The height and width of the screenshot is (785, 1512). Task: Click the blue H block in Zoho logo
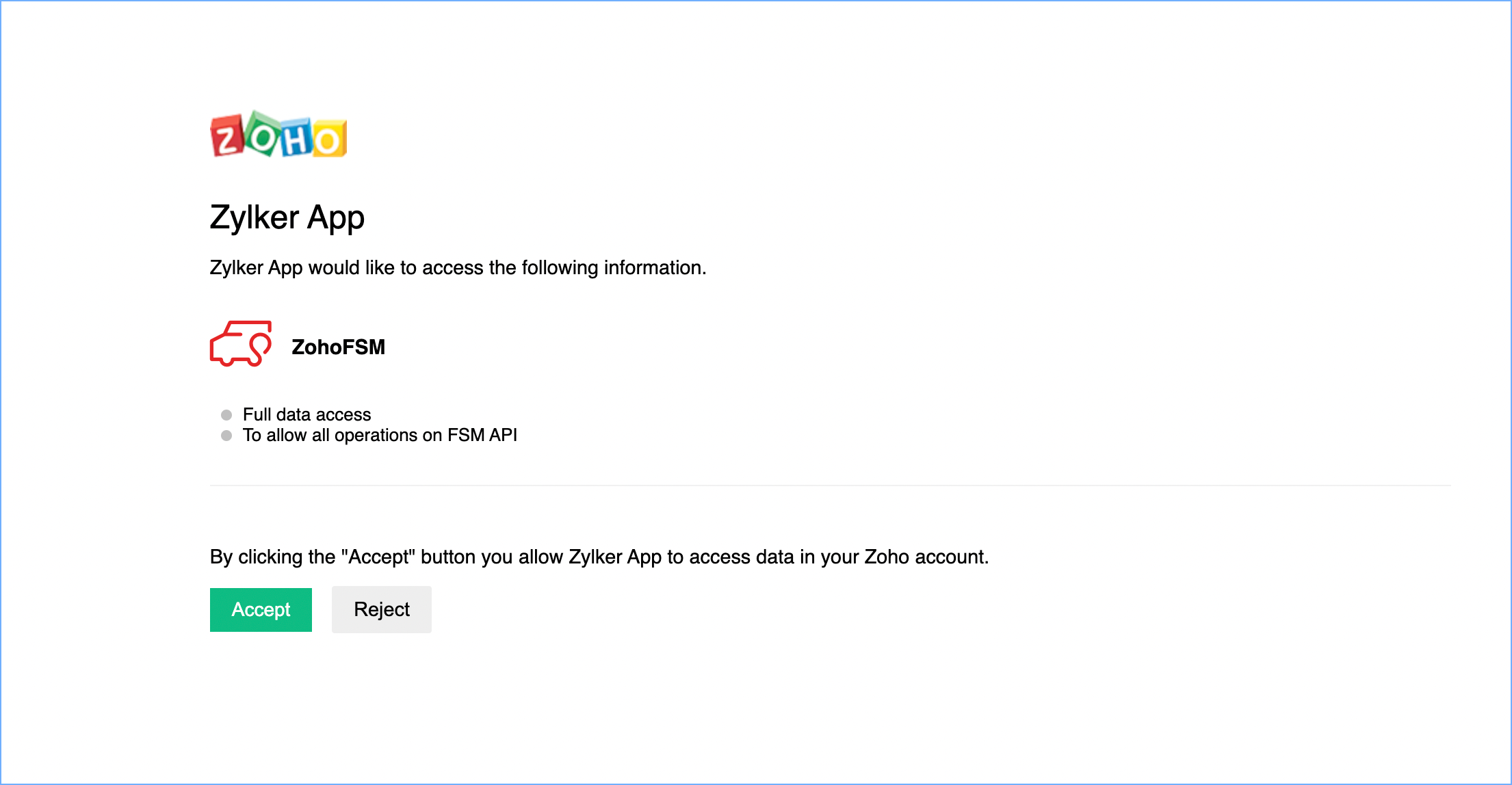(296, 140)
